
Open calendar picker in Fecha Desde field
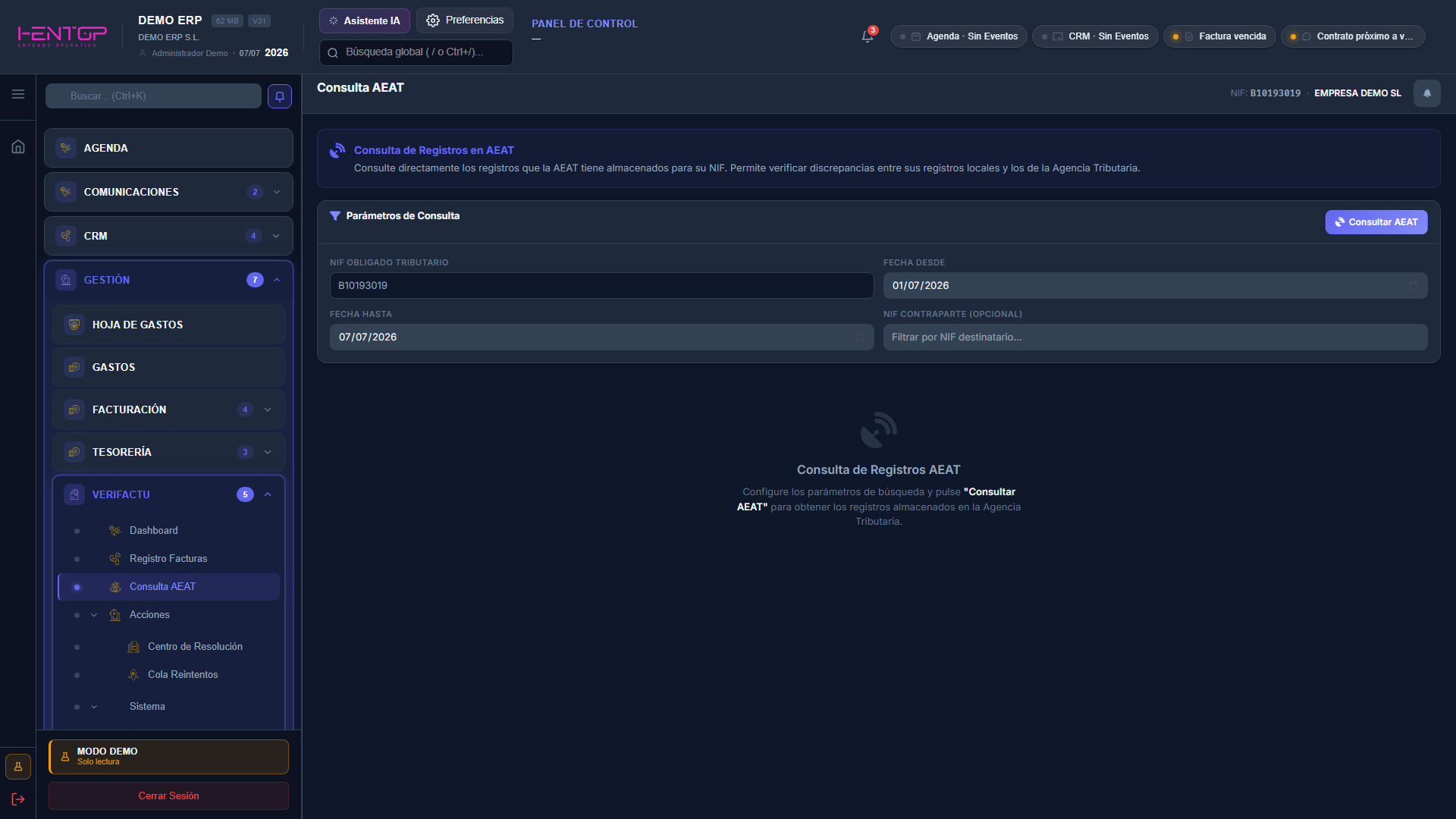click(x=1413, y=286)
